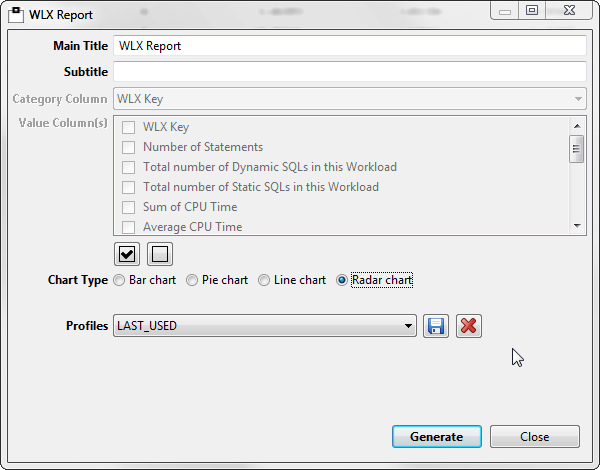Save the profile with floppy disk icon
This screenshot has height=470, width=600.
(x=435, y=326)
